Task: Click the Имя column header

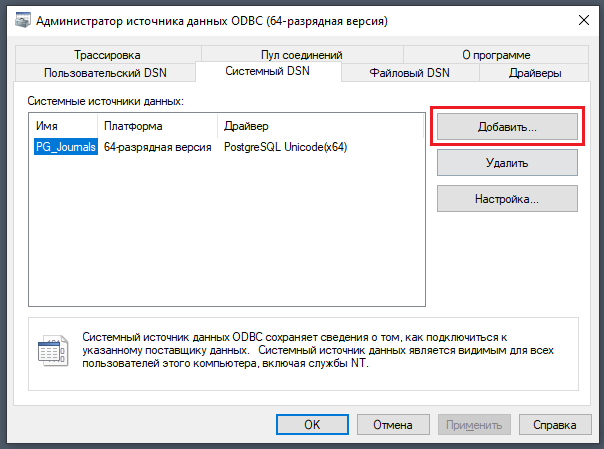Action: click(x=63, y=127)
